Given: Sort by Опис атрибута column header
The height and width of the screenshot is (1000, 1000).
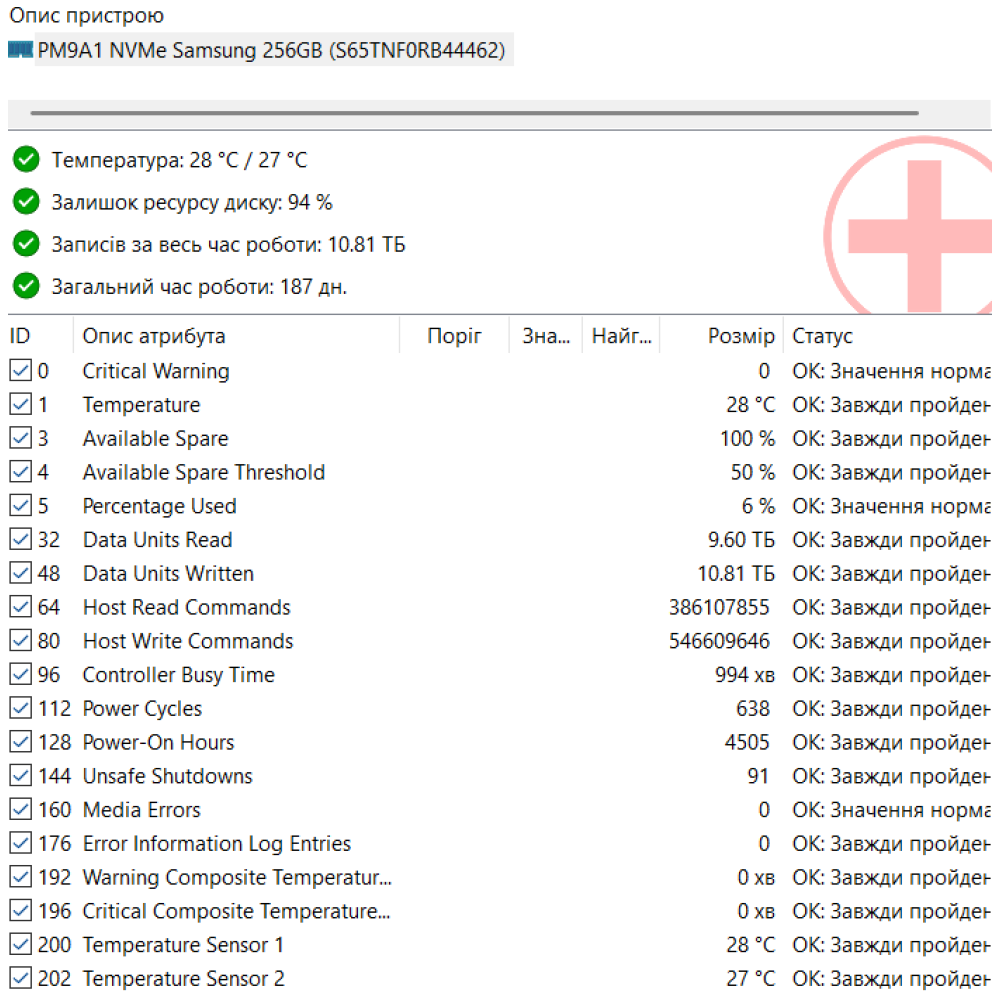Looking at the screenshot, I should click(154, 337).
